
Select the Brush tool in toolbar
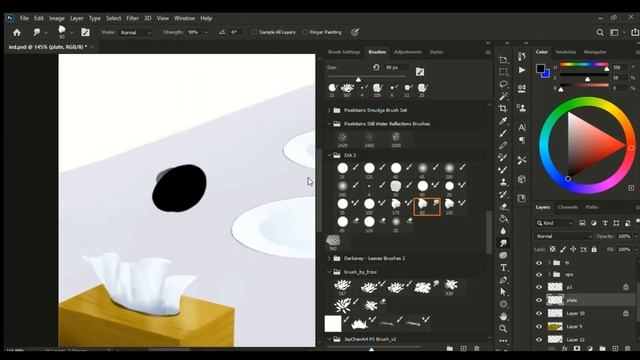pyautogui.click(x=503, y=133)
